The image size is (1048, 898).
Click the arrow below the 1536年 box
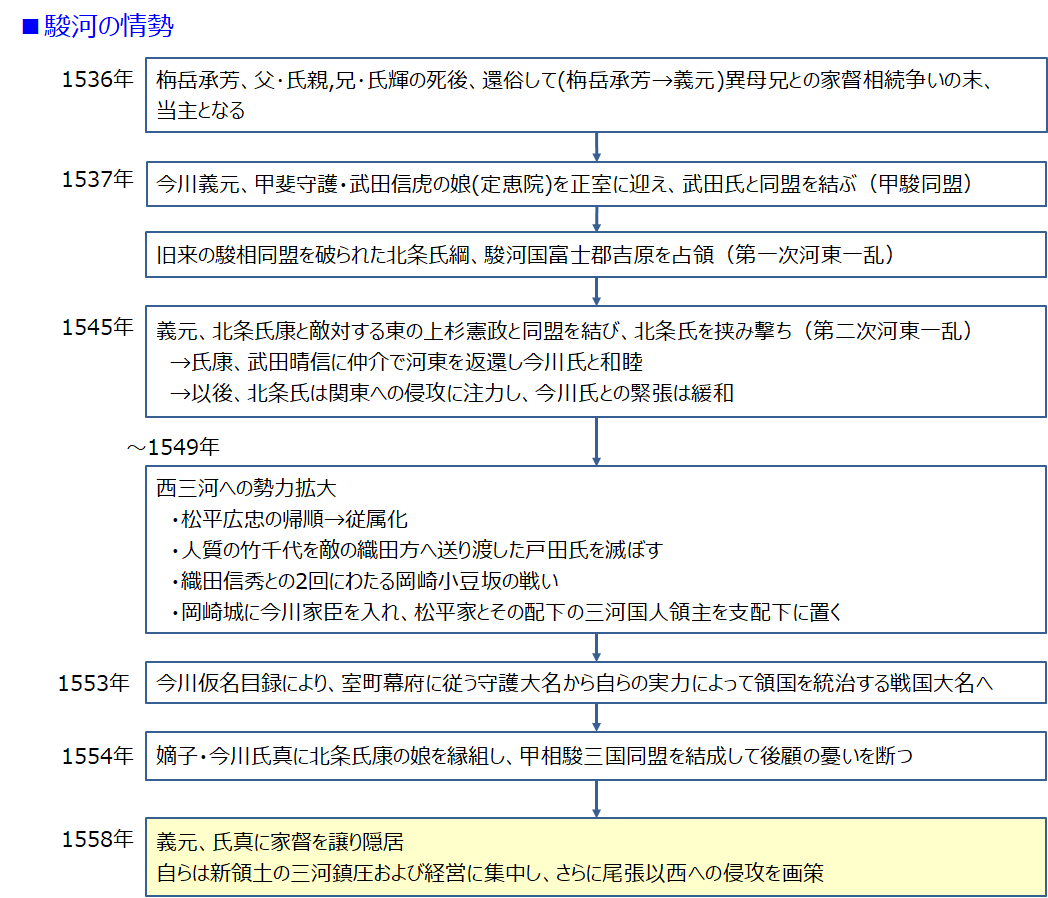(x=597, y=147)
